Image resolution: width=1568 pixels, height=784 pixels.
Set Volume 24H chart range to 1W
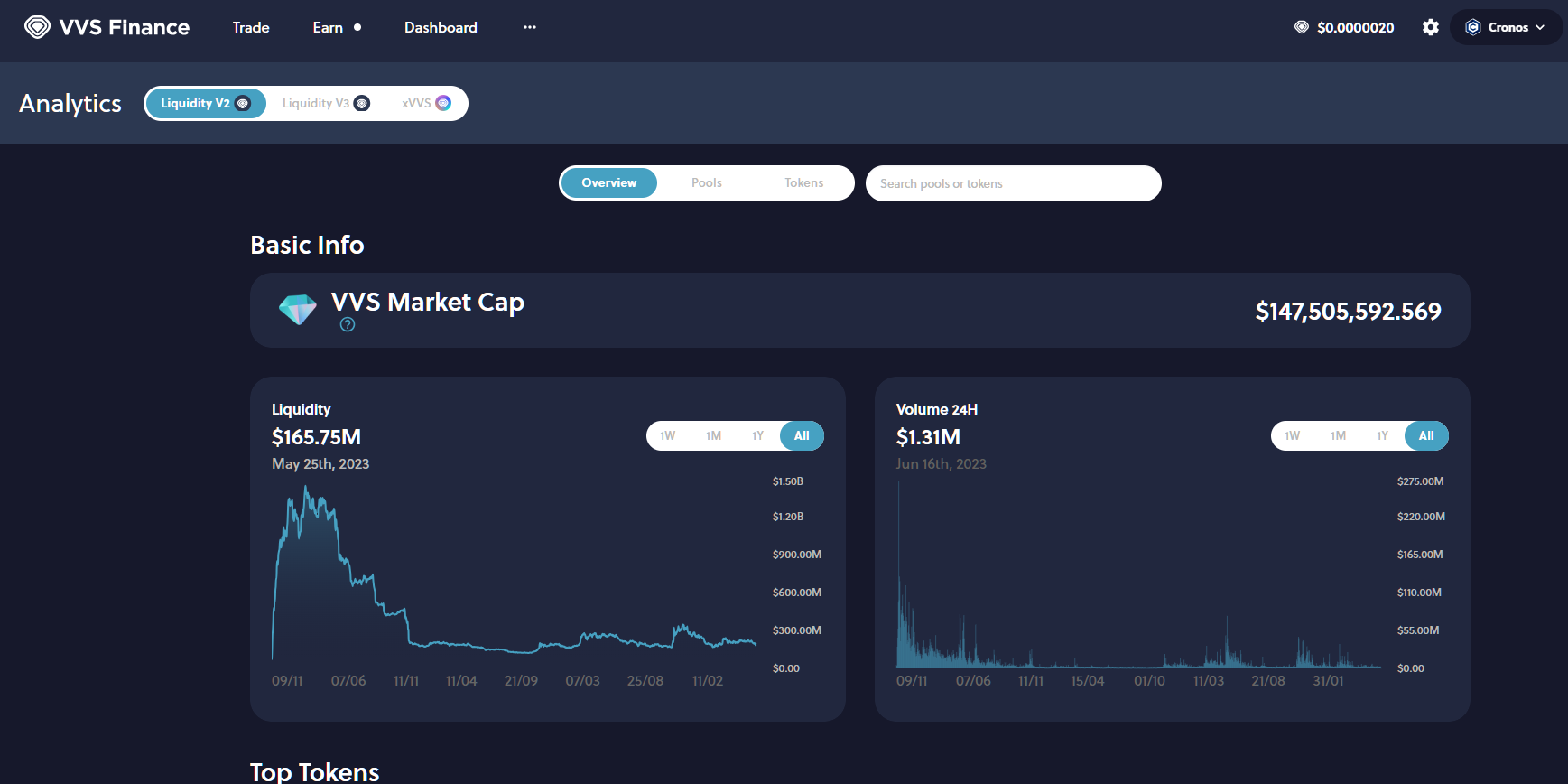point(1293,435)
